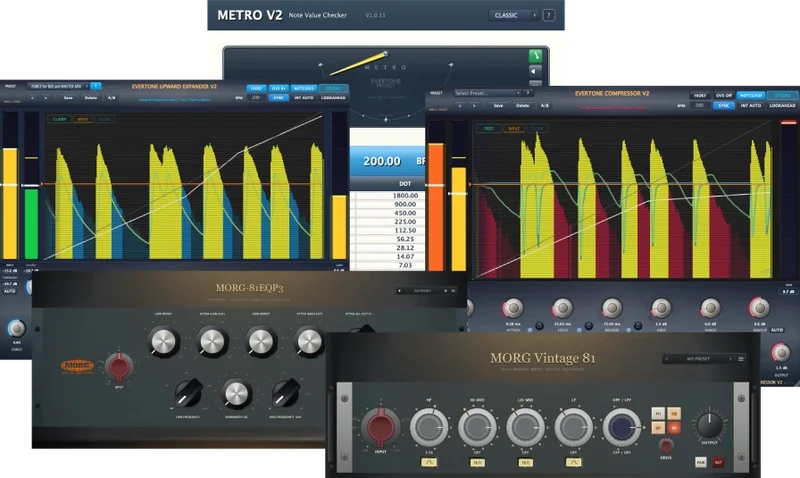Viewport: 800px width, 478px height.
Task: Toggle HIDEF in Upward Expander
Action: point(256,88)
